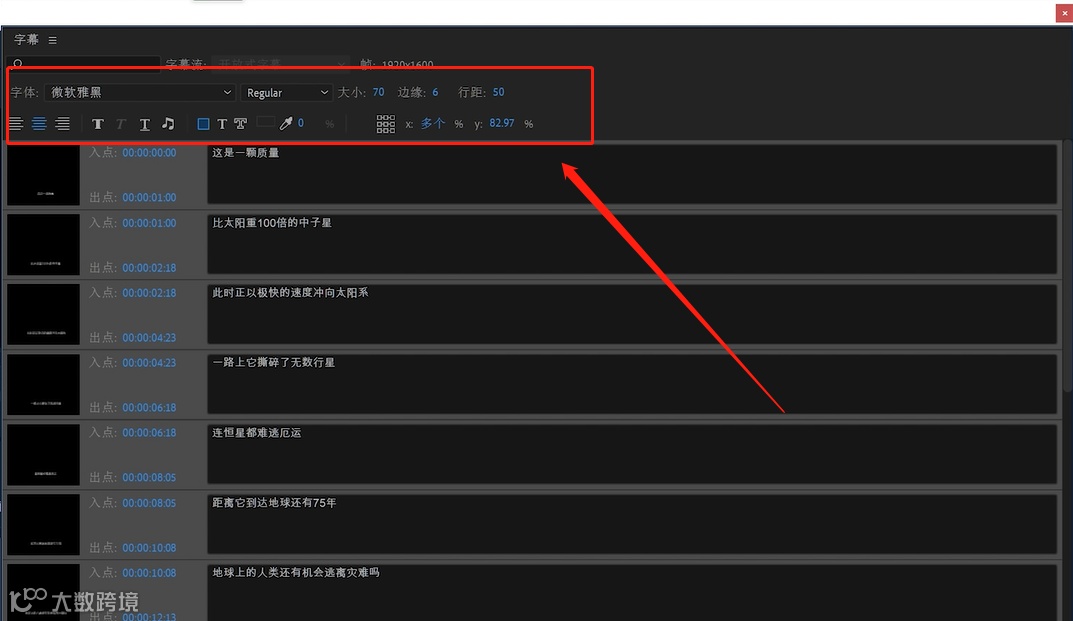
Task: Open the 微软雅黑 font dropdown
Action: [x=140, y=92]
